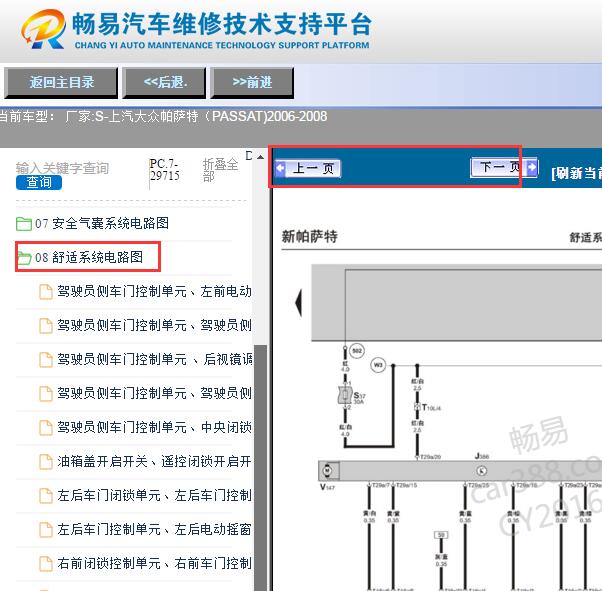This screenshot has height=591, width=602.
Task: Click document icon for 后视镜调 entry
Action: coord(45,359)
